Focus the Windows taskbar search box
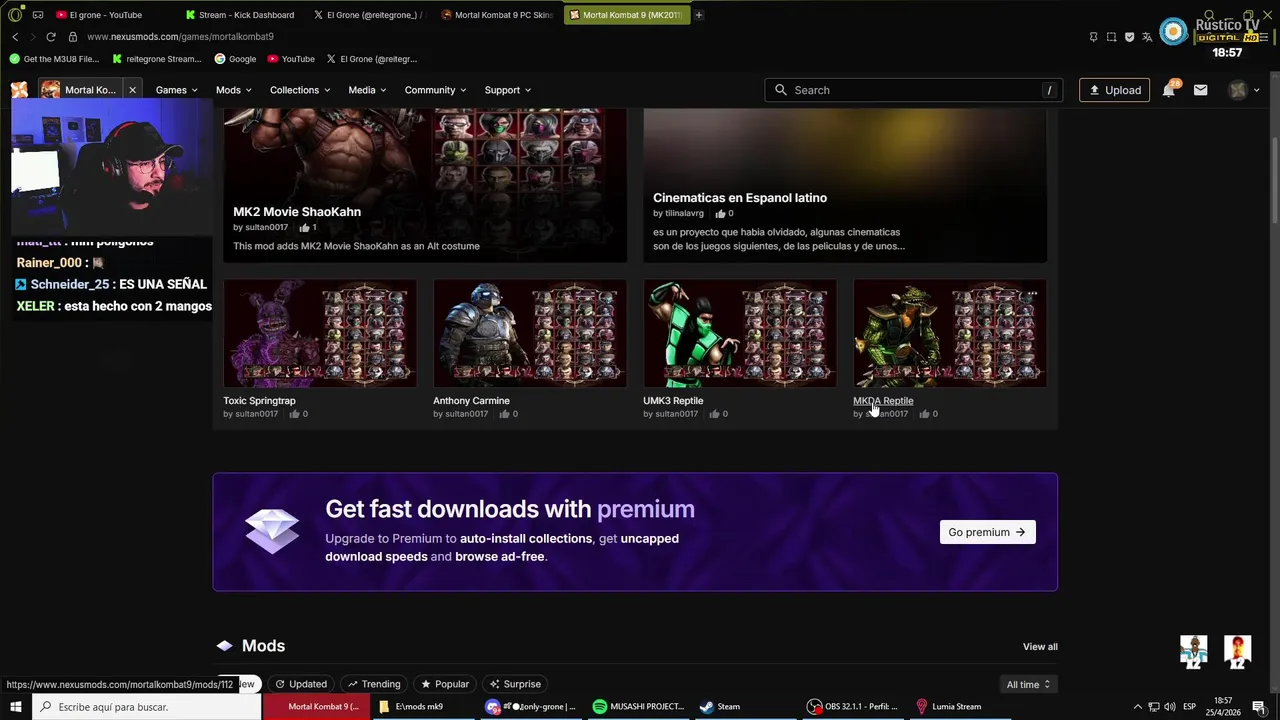This screenshot has height=720, width=1280. point(146,707)
